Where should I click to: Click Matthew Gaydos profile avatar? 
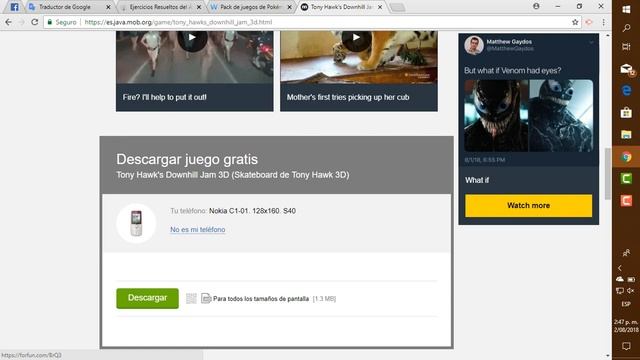click(473, 45)
